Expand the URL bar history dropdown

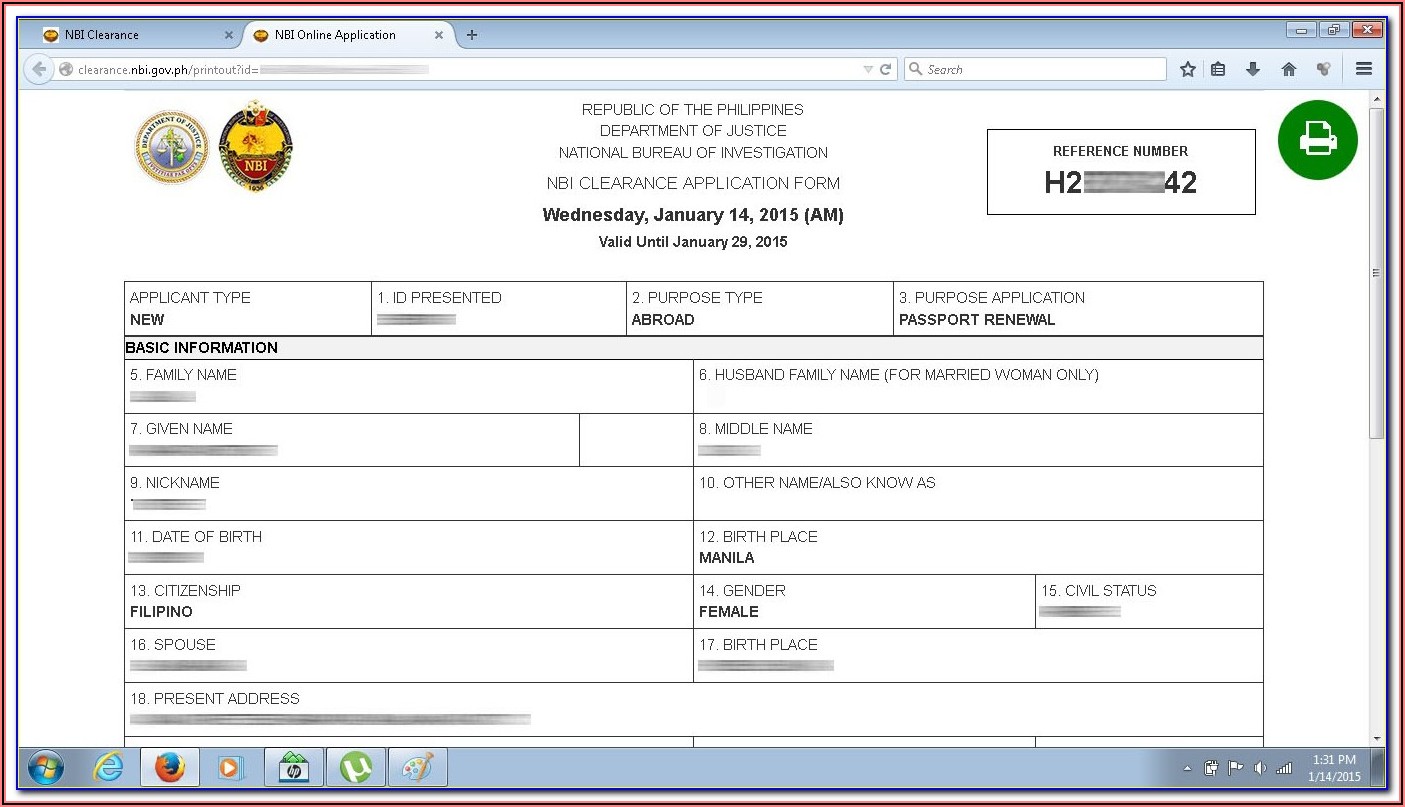867,69
